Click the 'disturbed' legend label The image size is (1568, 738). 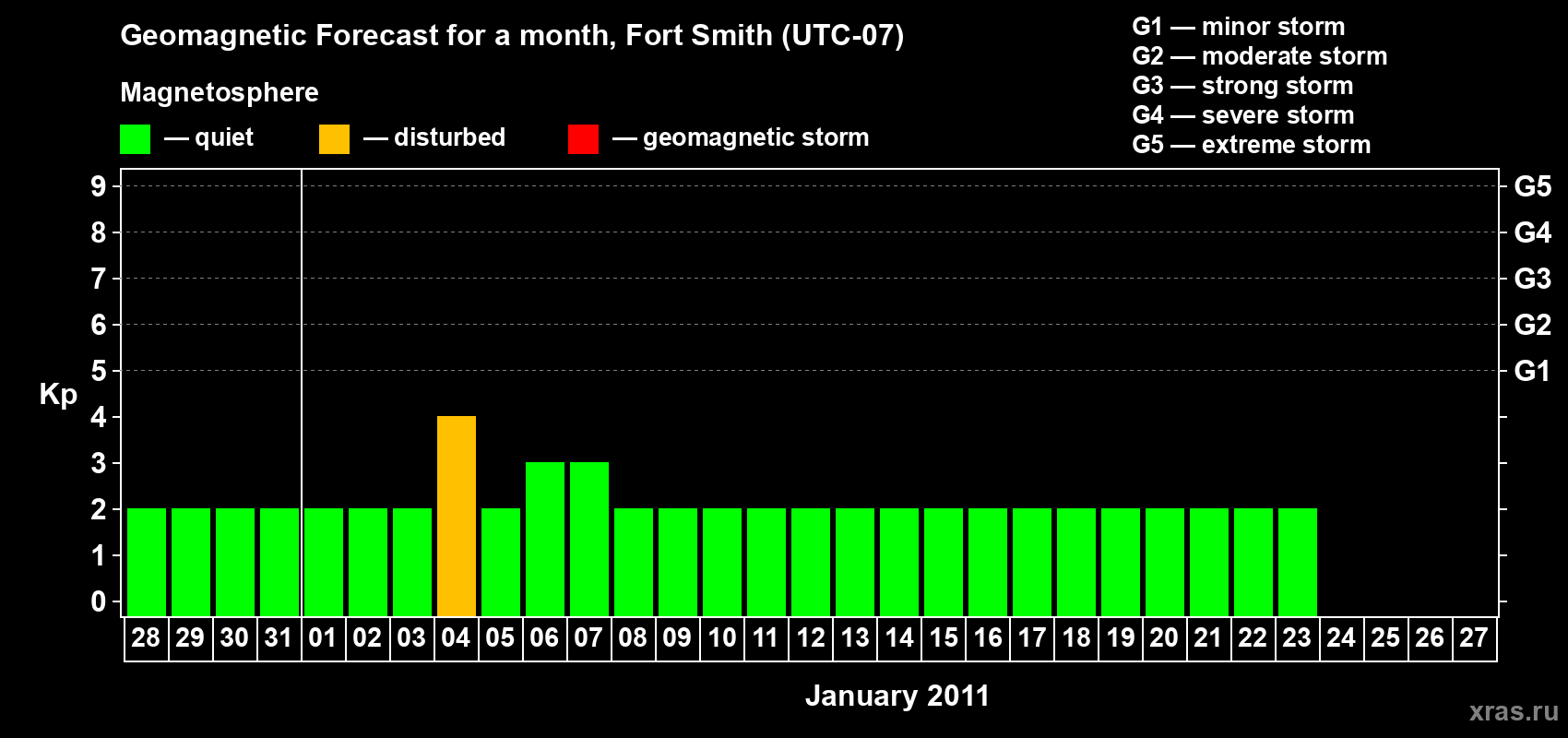450,137
